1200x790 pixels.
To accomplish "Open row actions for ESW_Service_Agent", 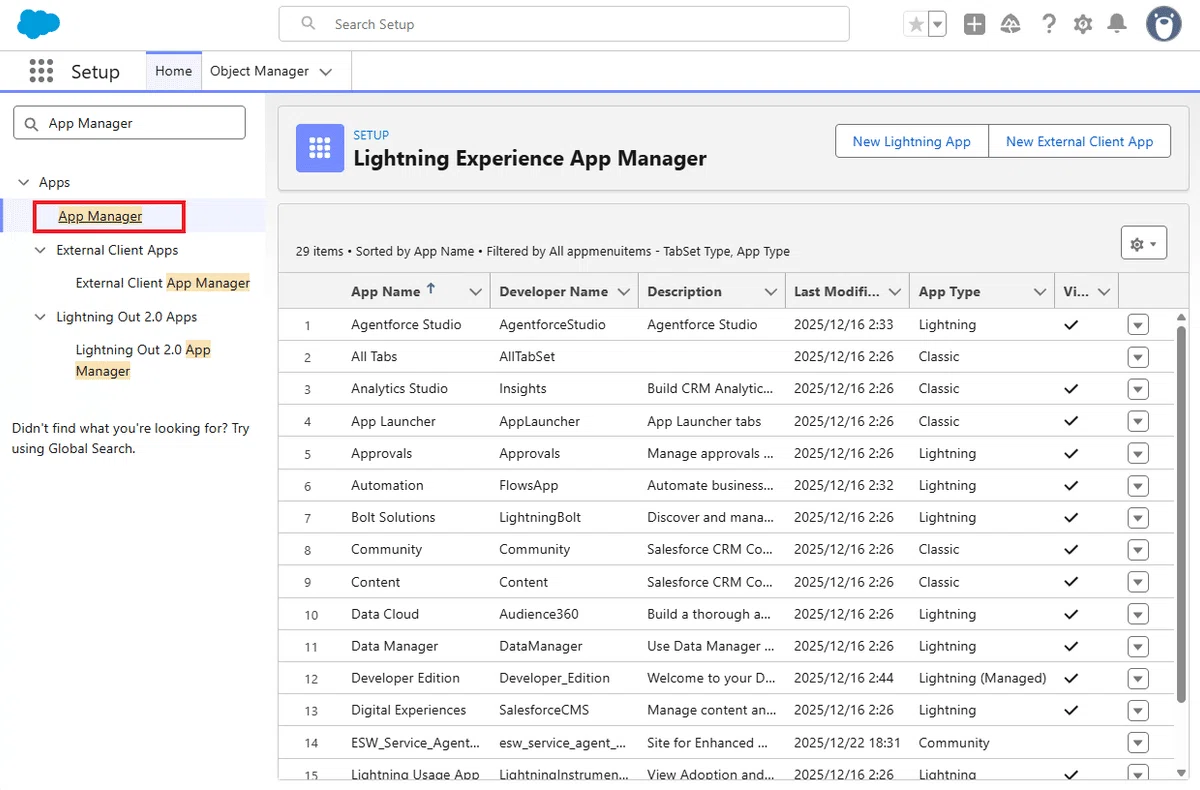I will click(1138, 742).
